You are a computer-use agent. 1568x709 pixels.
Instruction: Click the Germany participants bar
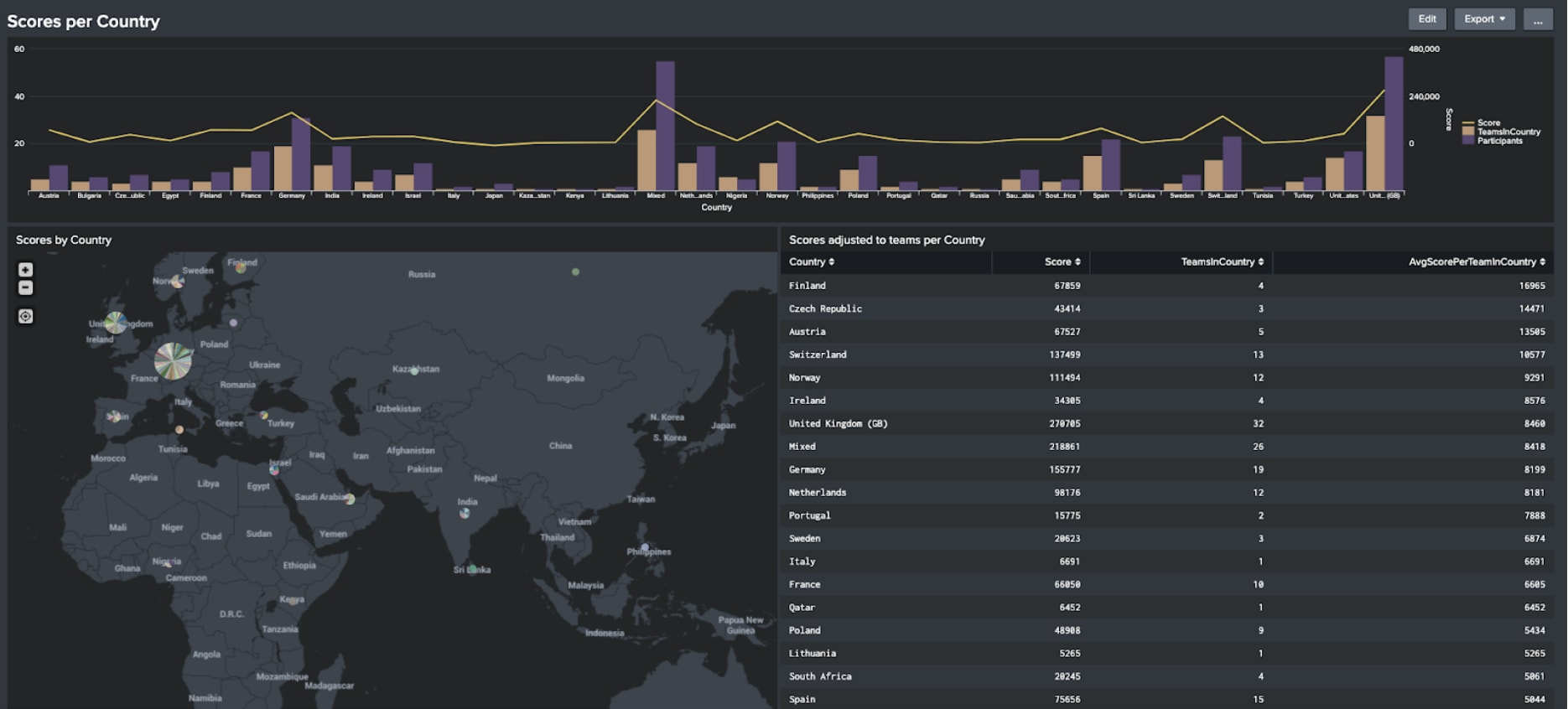(x=301, y=154)
